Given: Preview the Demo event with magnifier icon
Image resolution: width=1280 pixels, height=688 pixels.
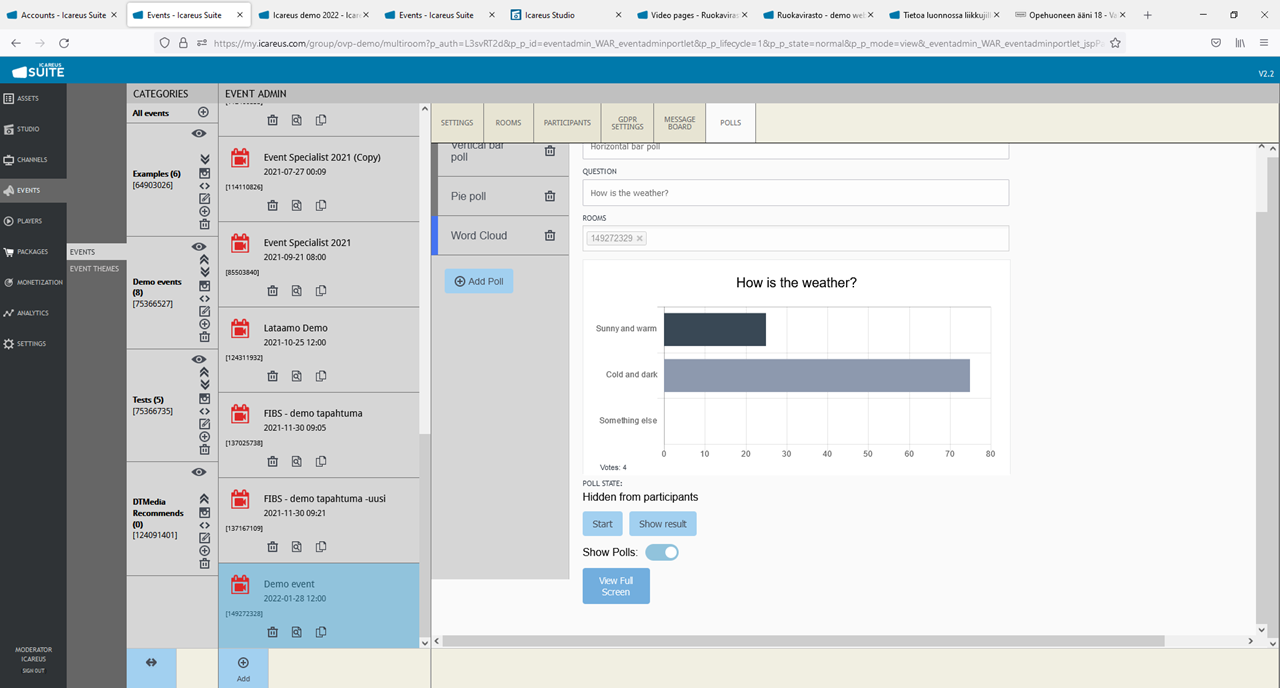Looking at the screenshot, I should tap(296, 632).
